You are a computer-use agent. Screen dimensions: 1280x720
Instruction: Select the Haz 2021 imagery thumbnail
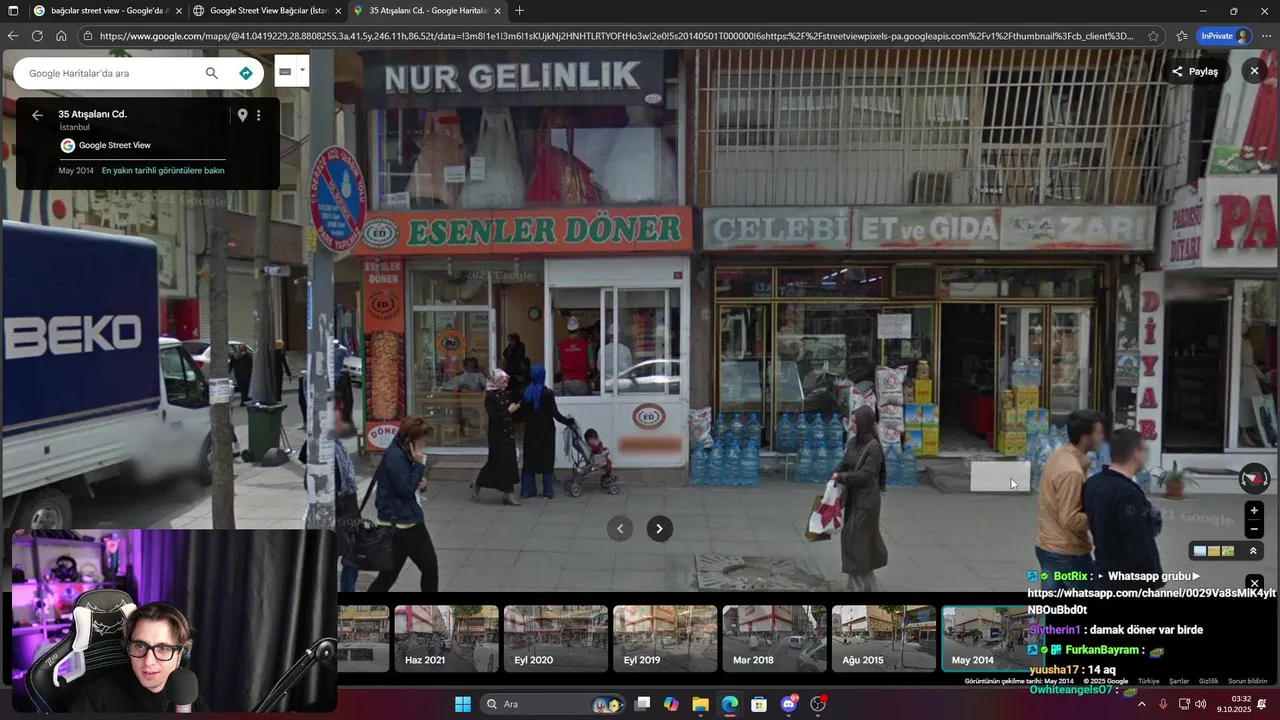pyautogui.click(x=446, y=638)
